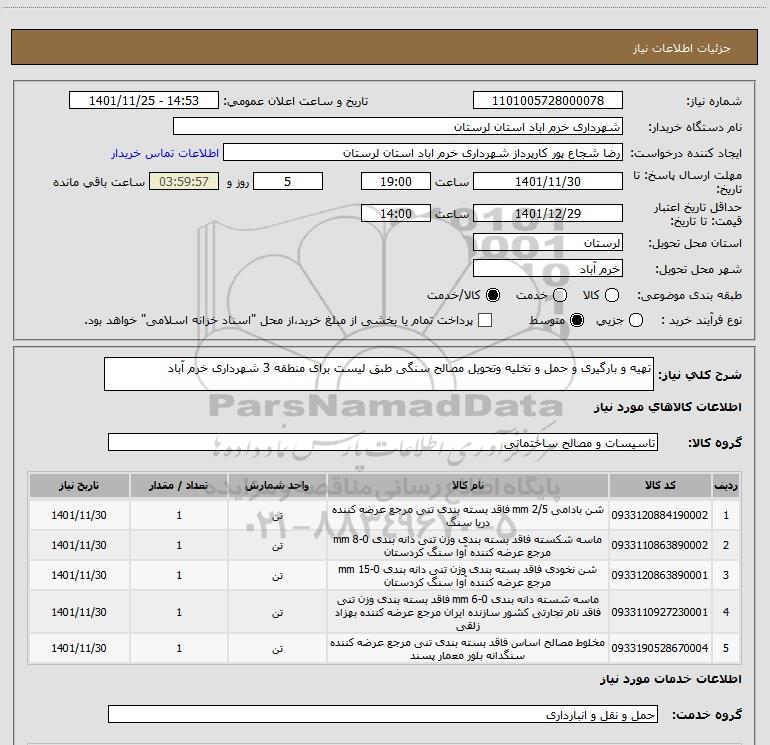Click the price validity date 1401/12/29 field

tap(548, 214)
